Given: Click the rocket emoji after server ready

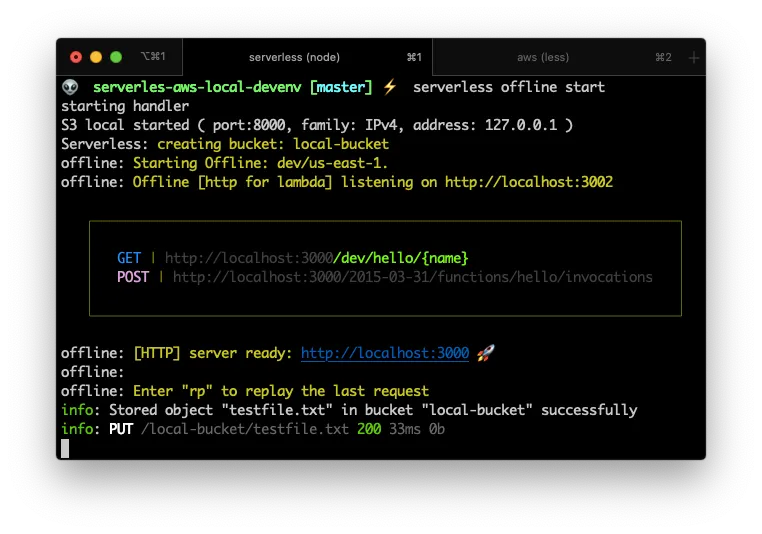Looking at the screenshot, I should coord(485,353).
